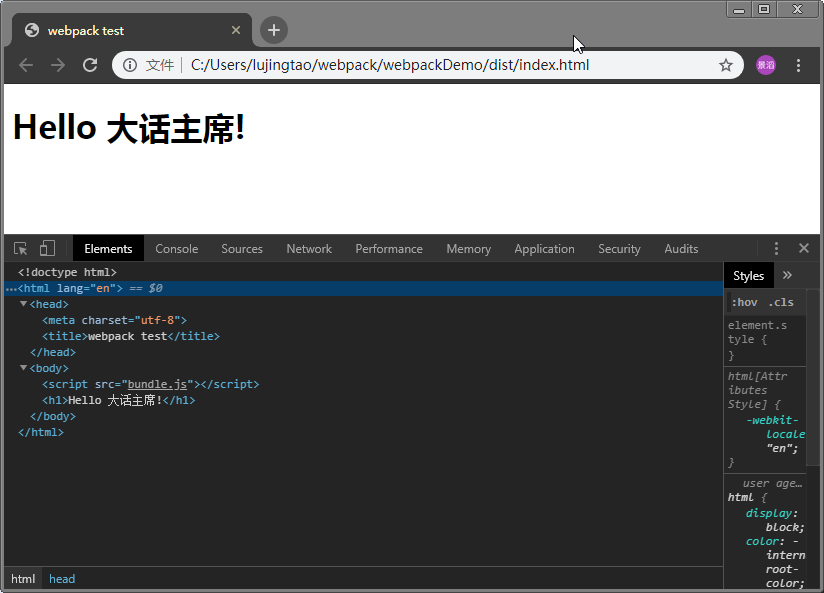The width and height of the screenshot is (824, 593).
Task: Select the title webpack test node
Action: pyautogui.click(x=131, y=336)
